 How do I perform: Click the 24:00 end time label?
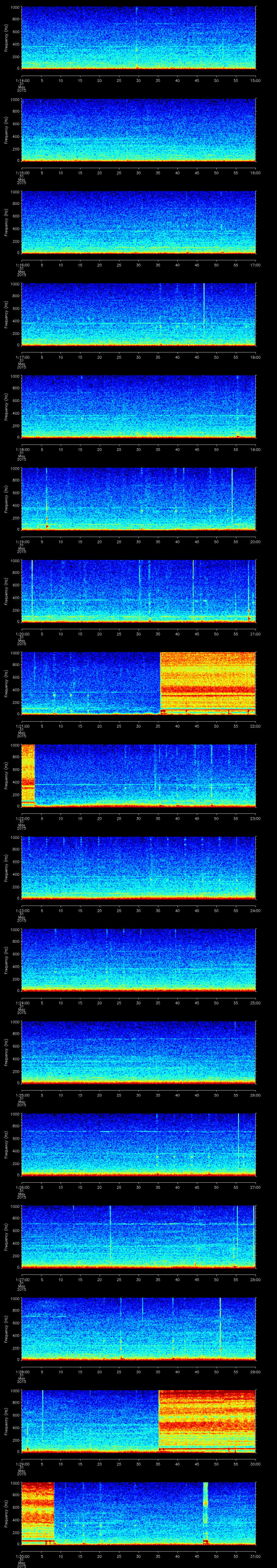pos(255,910)
